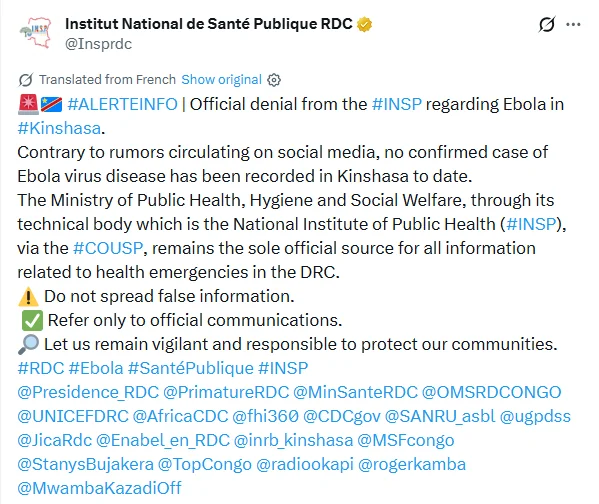Click the gold verified badge
This screenshot has height=504, width=599.
click(364, 24)
